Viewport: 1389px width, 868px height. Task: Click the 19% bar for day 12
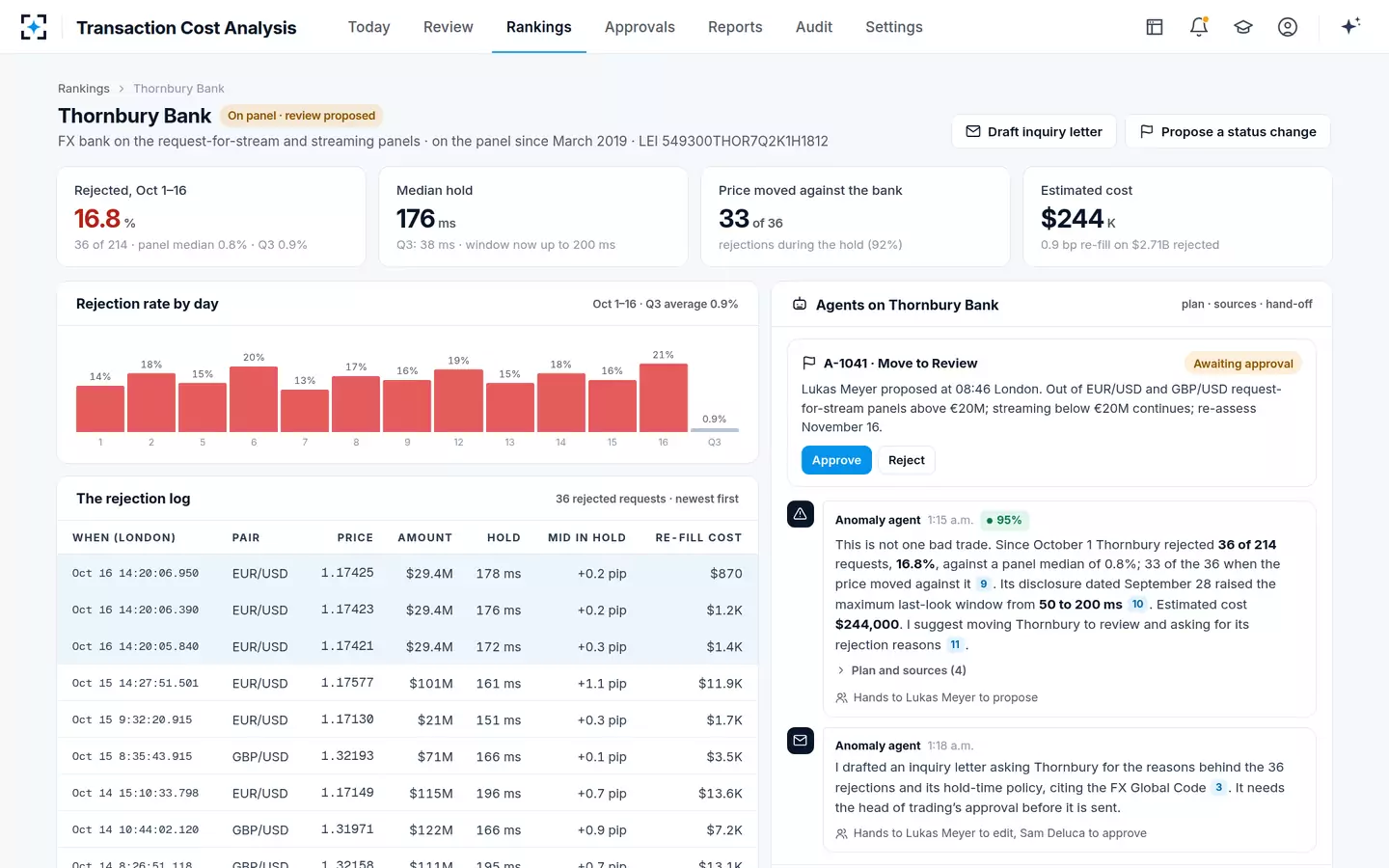point(458,400)
